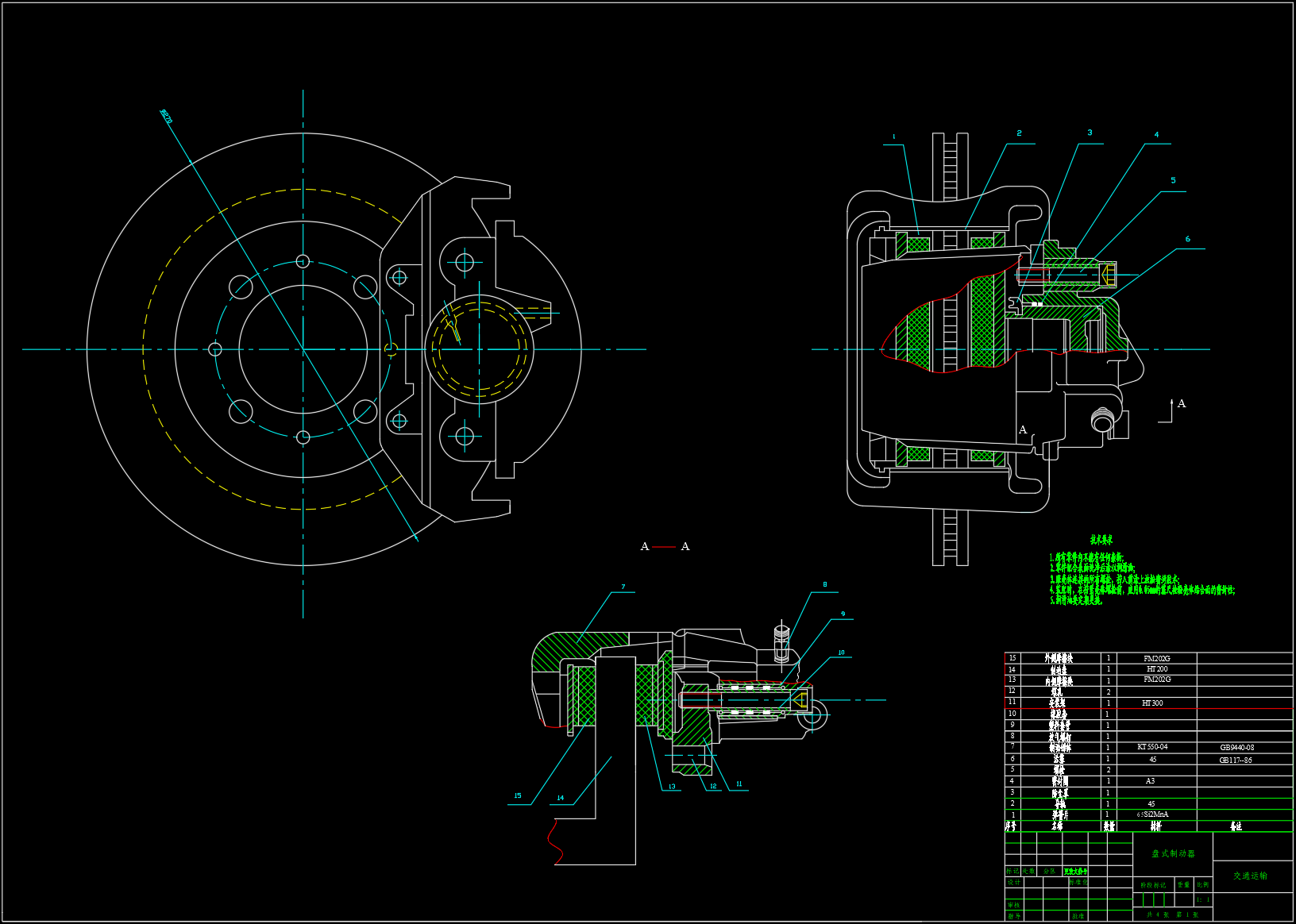Select row number 11 in parts list

coord(1012,702)
